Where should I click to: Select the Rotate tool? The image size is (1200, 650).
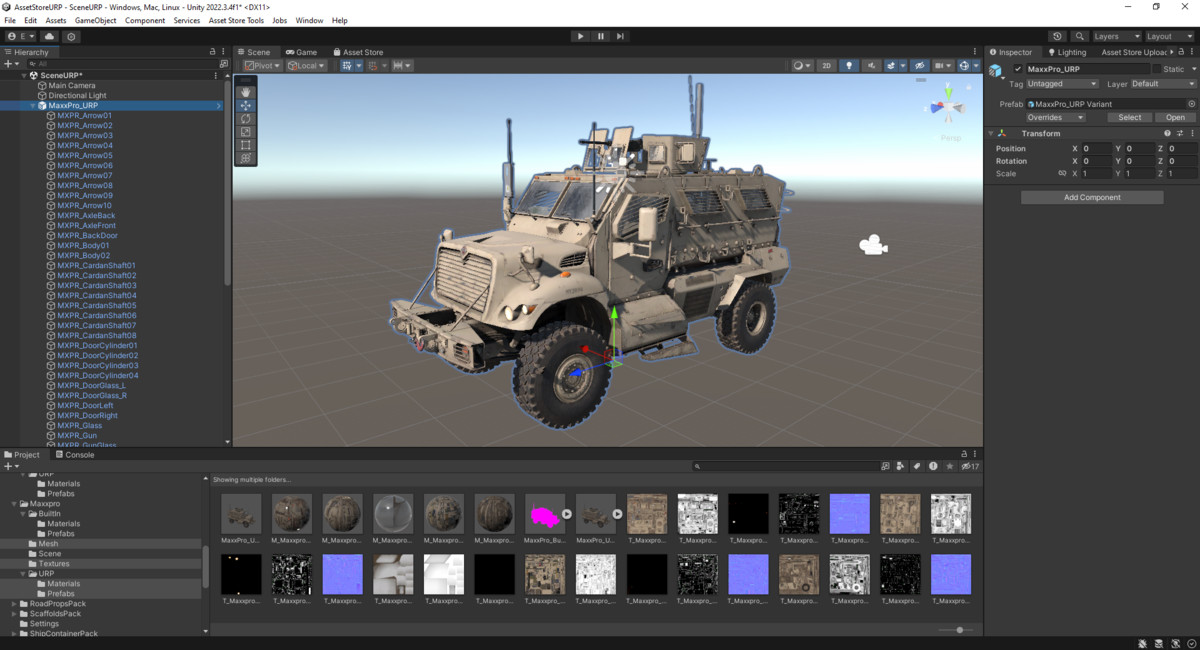point(246,118)
